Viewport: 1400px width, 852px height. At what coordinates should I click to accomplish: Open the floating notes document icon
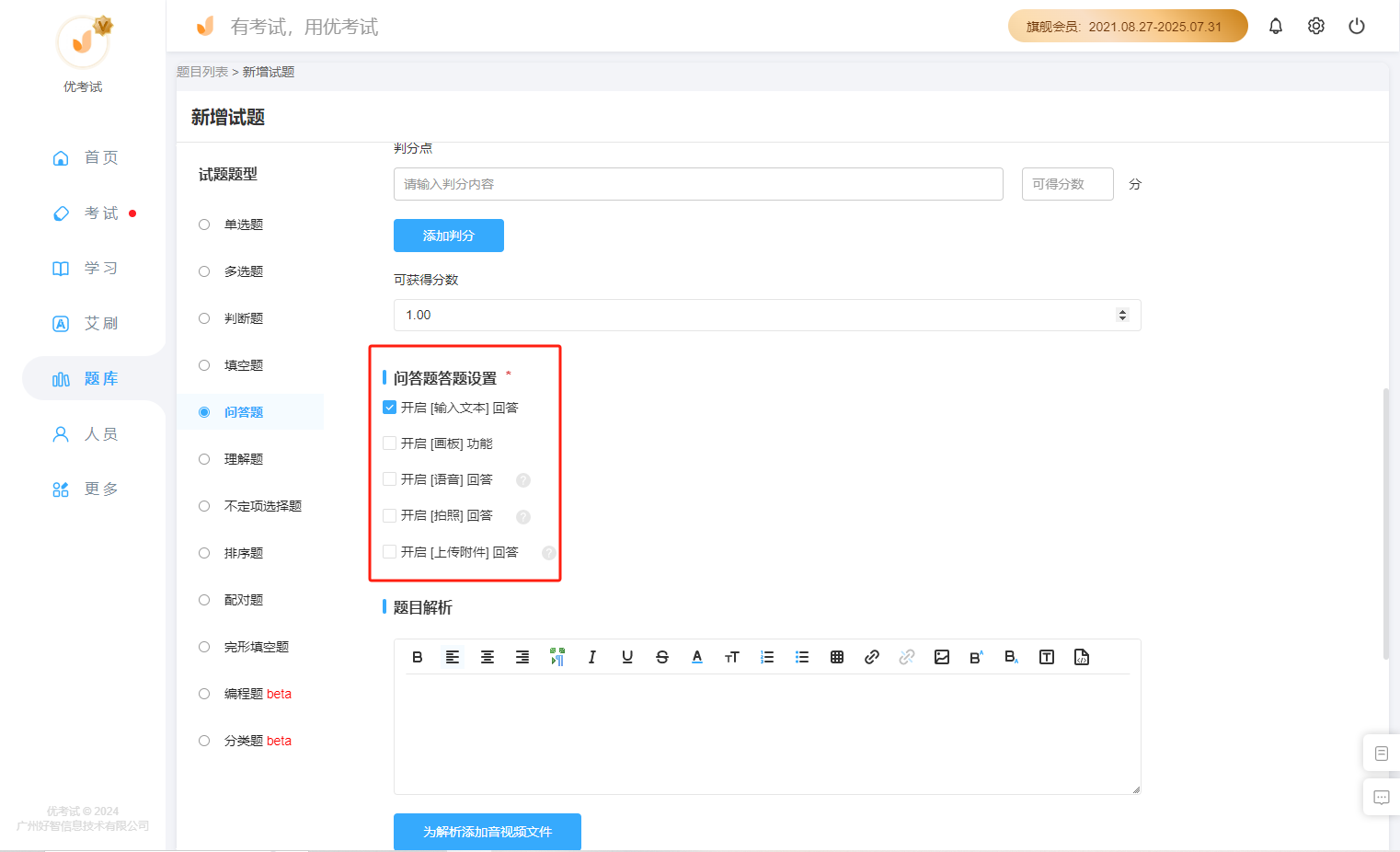pyautogui.click(x=1382, y=754)
